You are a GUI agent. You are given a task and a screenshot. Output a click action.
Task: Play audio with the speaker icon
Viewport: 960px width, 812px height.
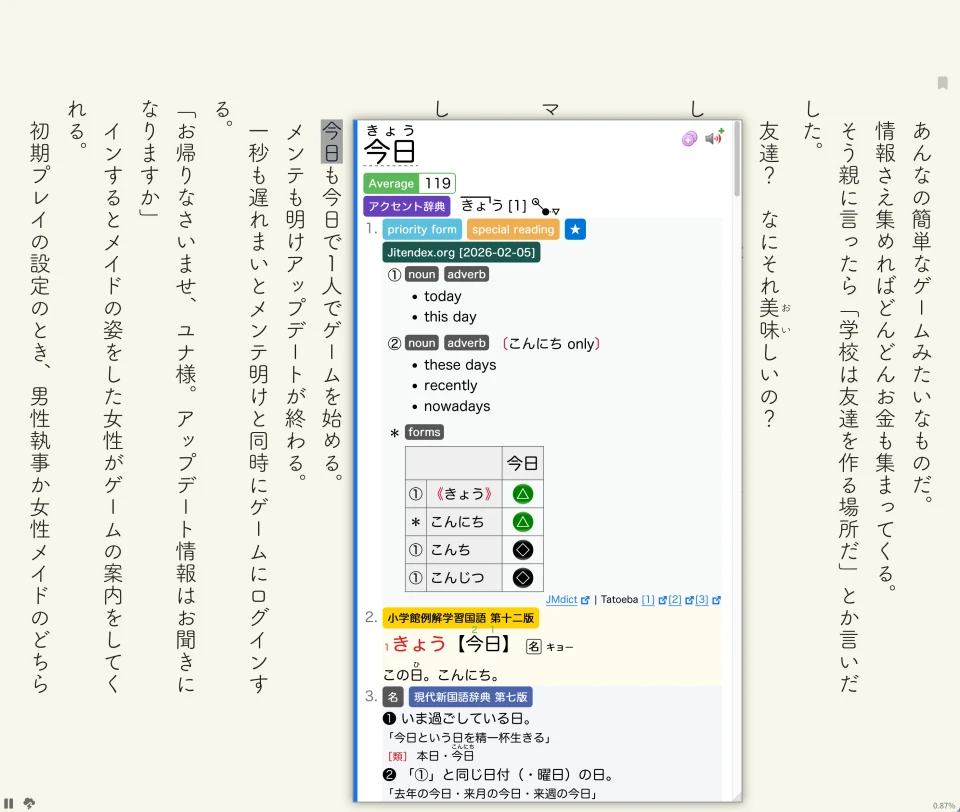(x=714, y=137)
